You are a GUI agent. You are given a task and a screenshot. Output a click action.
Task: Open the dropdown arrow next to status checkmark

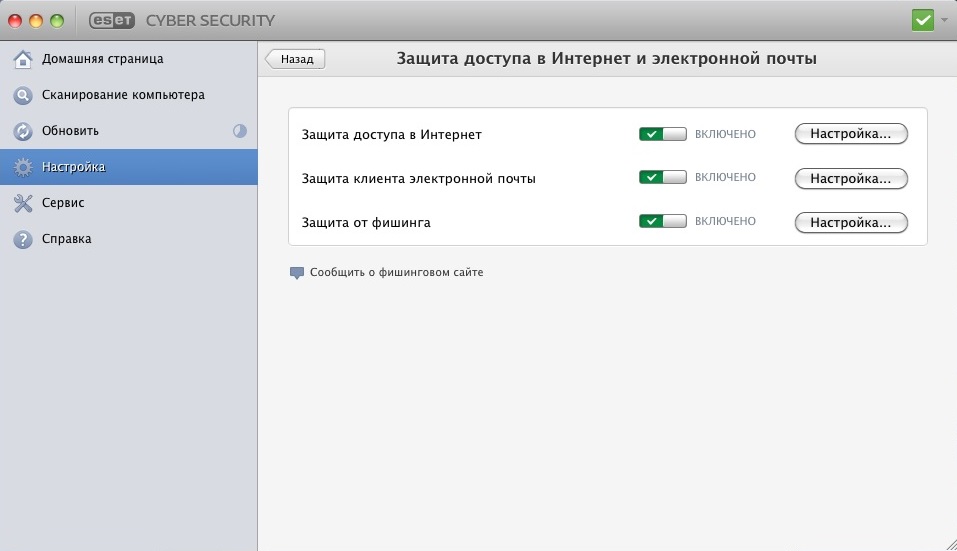[x=944, y=20]
